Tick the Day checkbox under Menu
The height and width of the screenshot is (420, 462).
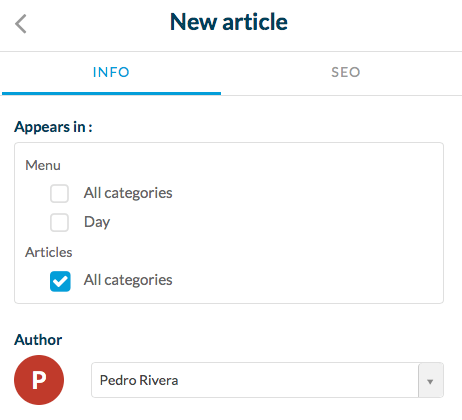coord(59,222)
